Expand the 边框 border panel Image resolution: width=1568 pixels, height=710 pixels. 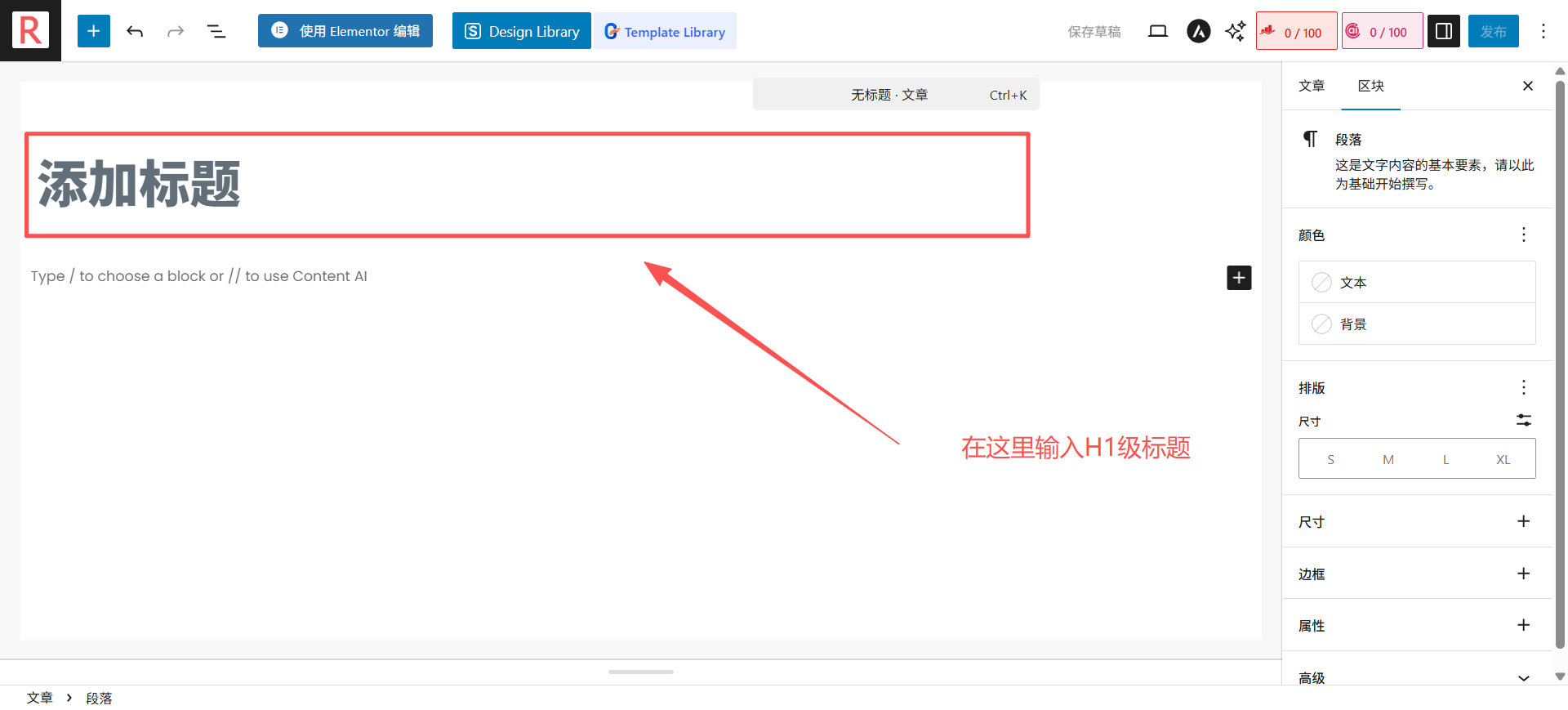[x=1523, y=574]
